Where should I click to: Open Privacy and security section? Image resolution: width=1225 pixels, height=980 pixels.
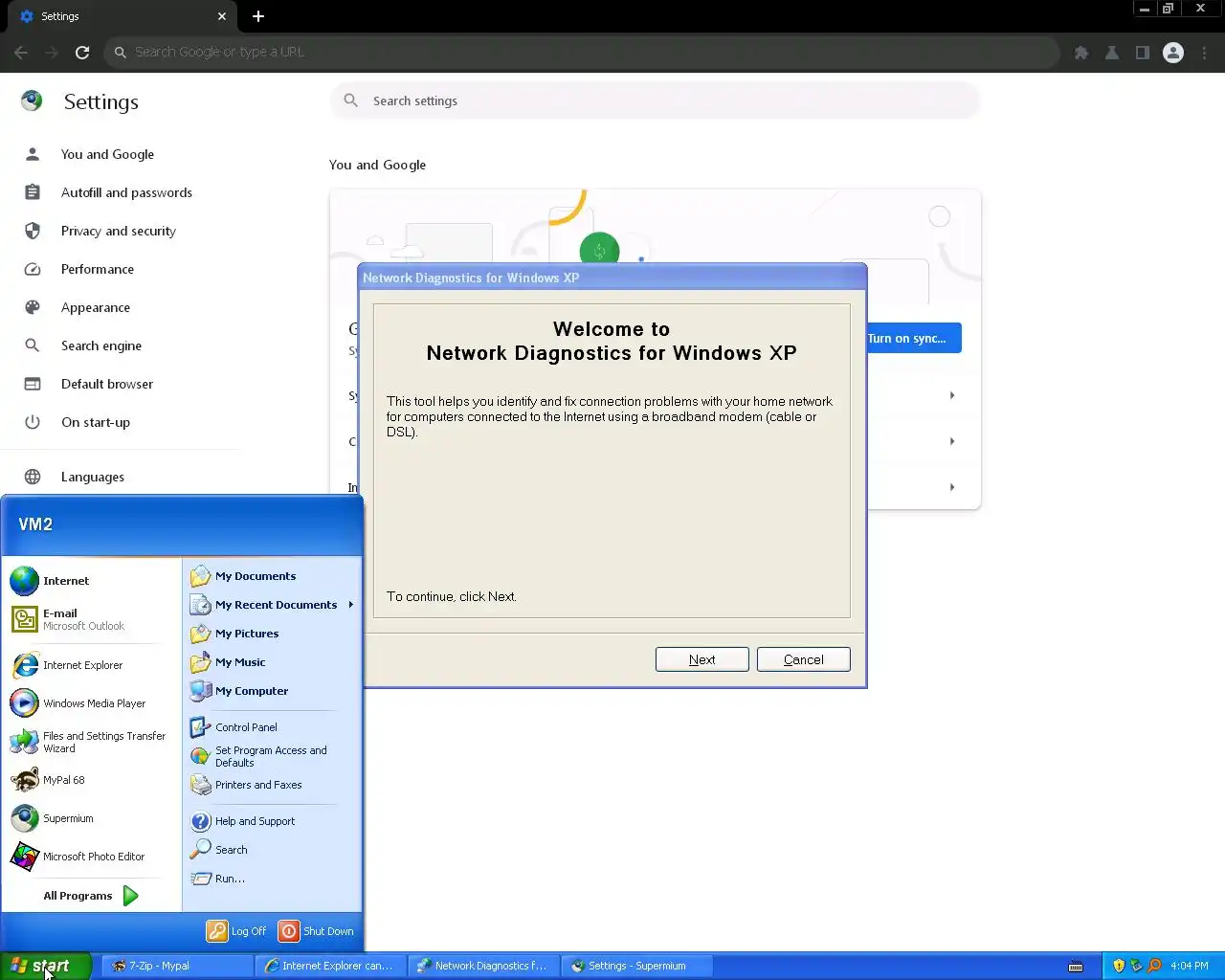119,231
